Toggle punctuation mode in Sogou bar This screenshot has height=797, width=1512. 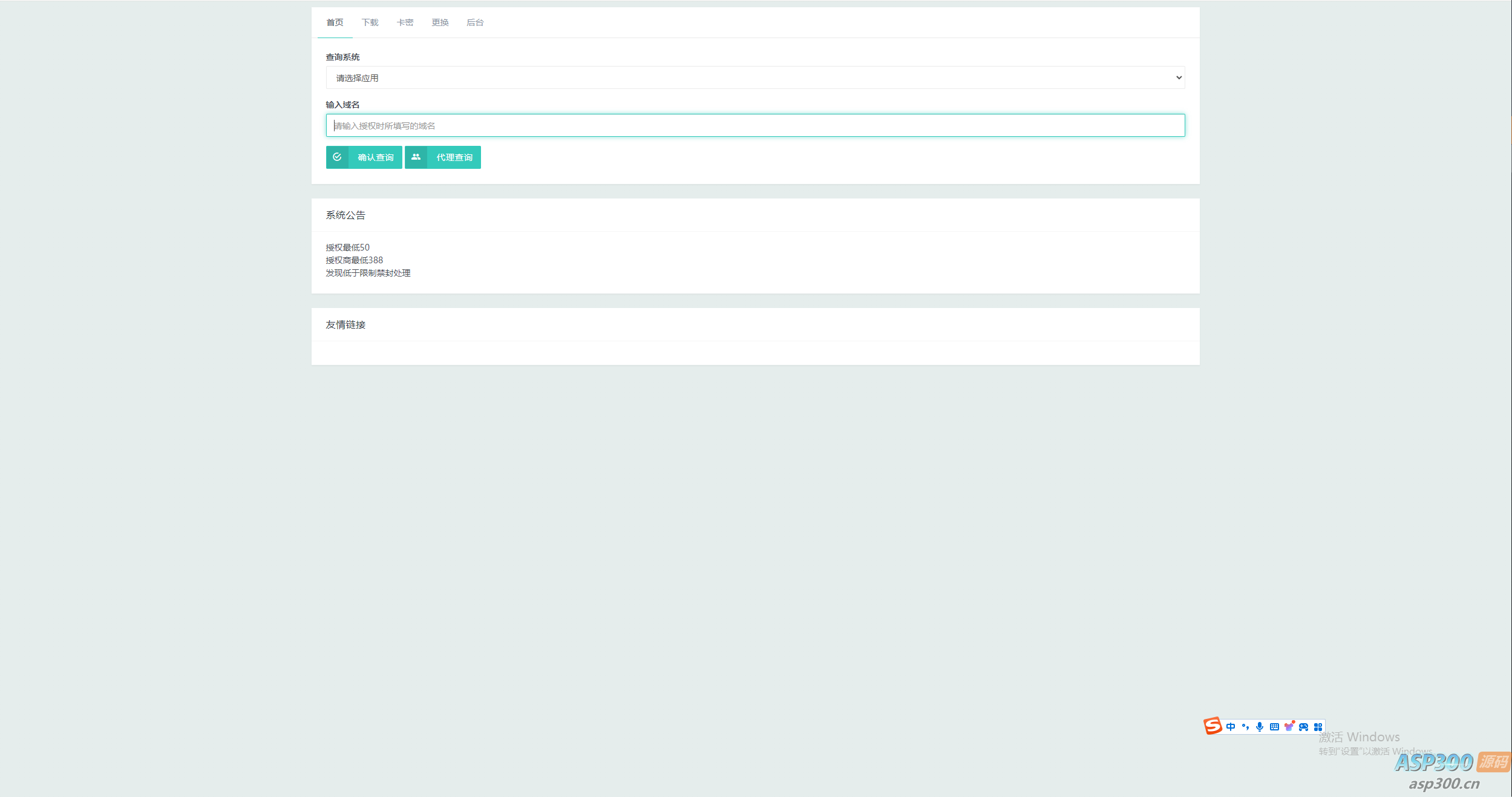(x=1245, y=727)
